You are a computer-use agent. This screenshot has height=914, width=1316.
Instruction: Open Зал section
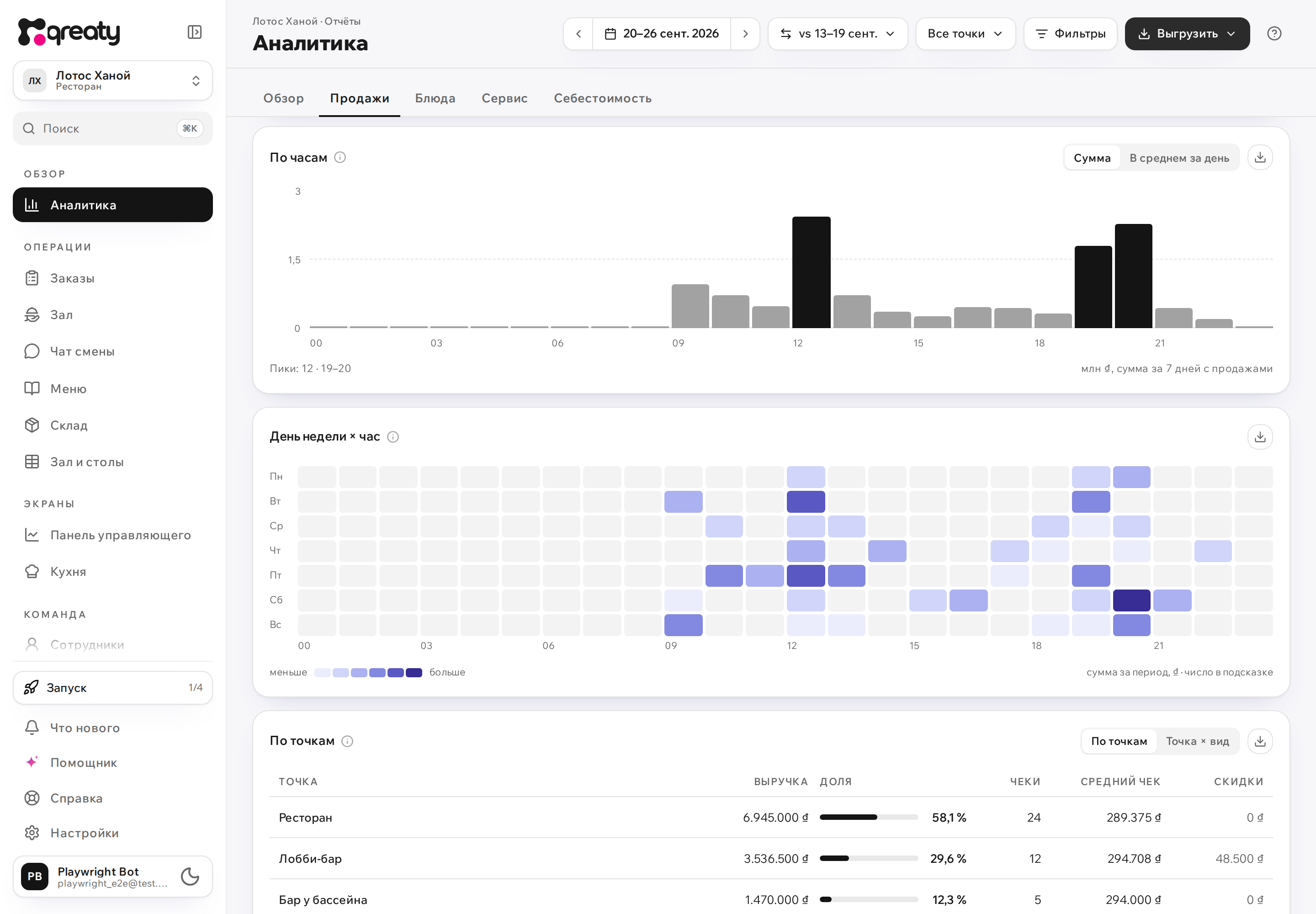click(x=113, y=315)
